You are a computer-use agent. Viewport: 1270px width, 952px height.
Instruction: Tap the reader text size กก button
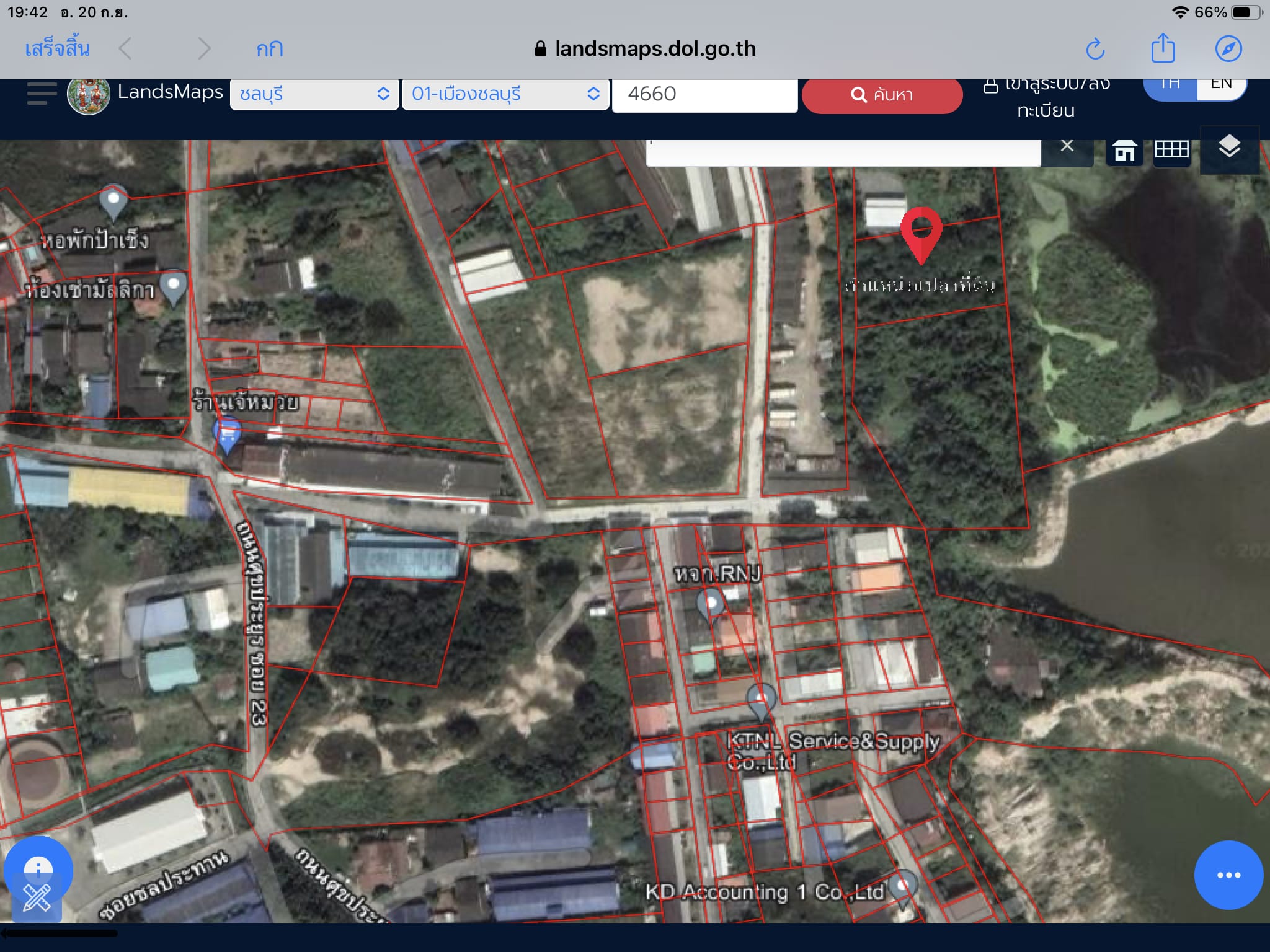pyautogui.click(x=270, y=49)
